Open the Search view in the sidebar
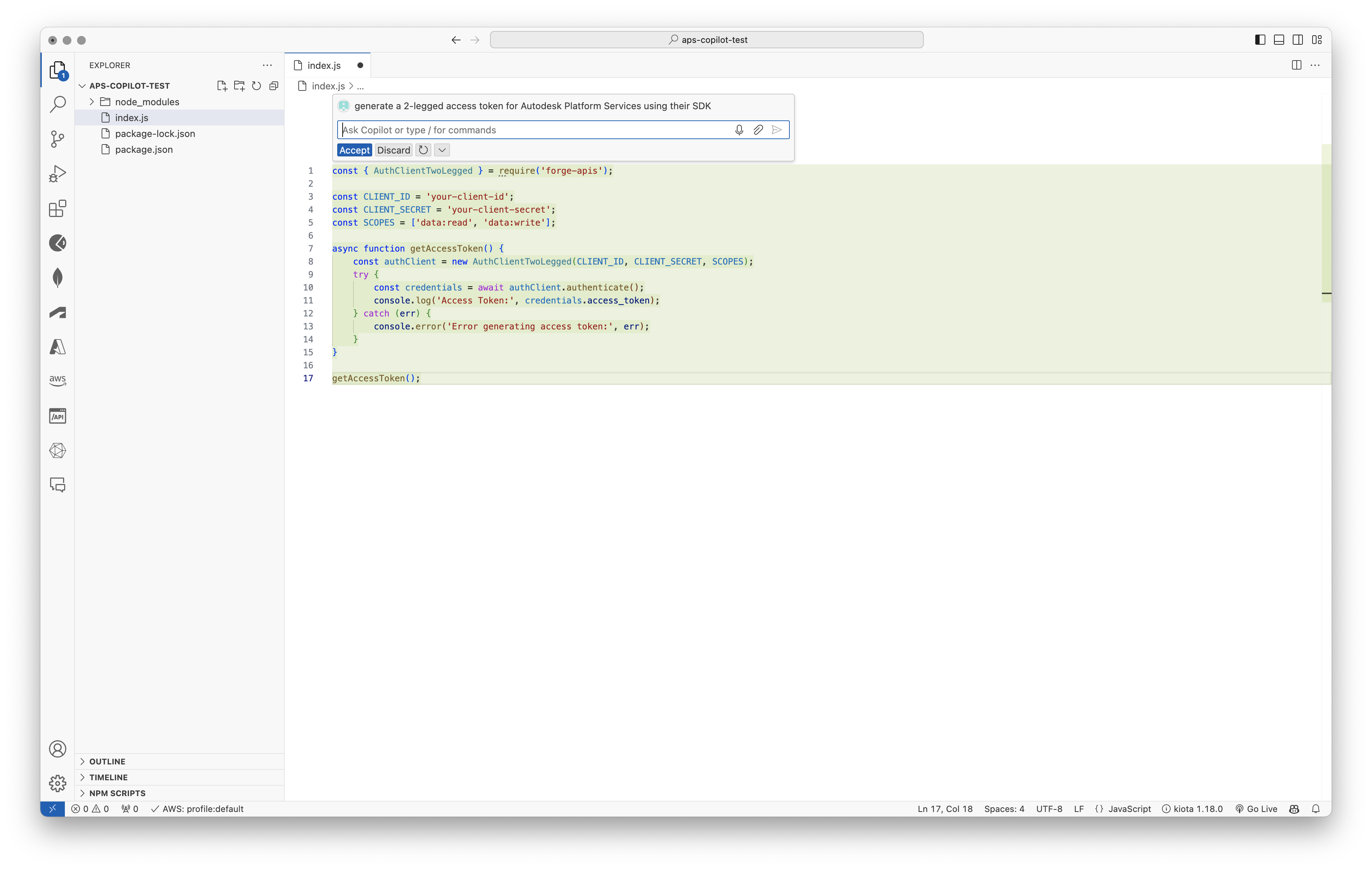This screenshot has height=870, width=1372. point(58,104)
